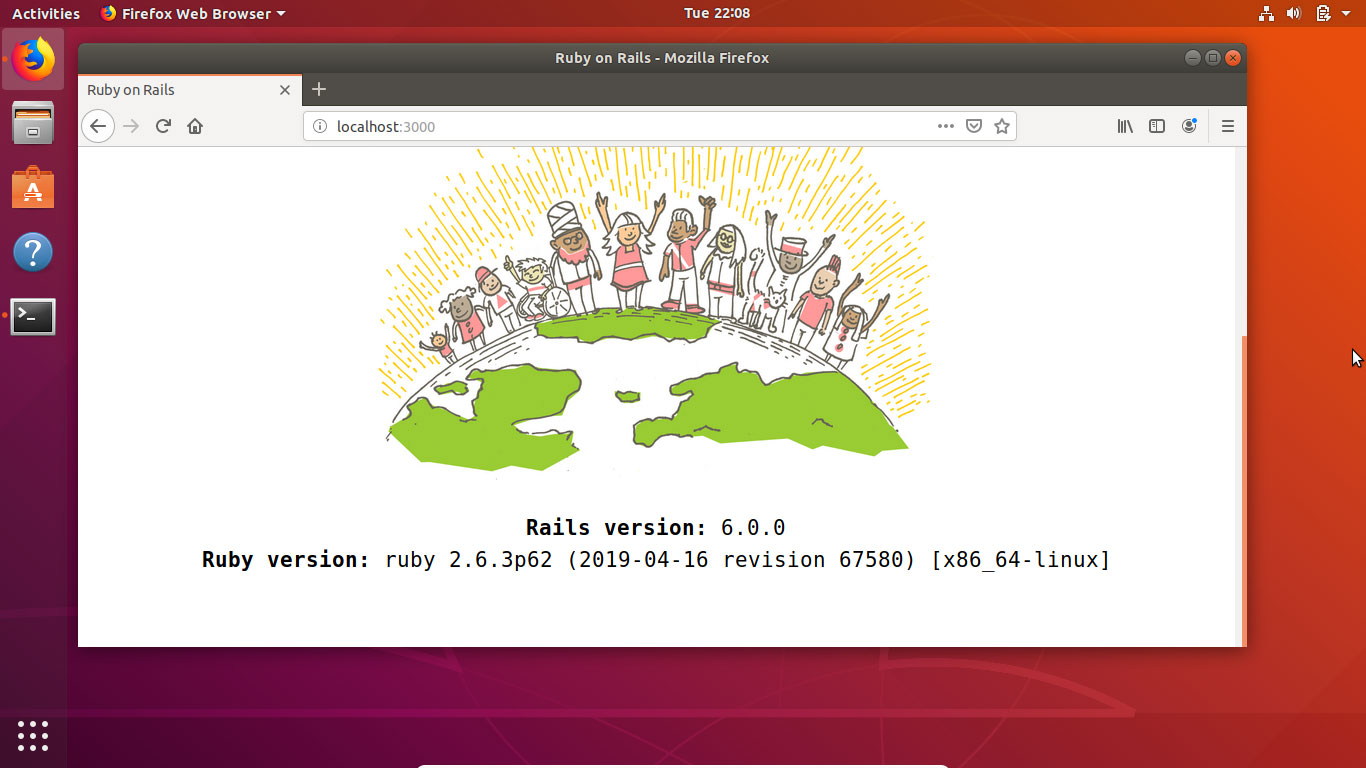Open Files manager in the dock
This screenshot has height=768, width=1366.
[x=33, y=123]
